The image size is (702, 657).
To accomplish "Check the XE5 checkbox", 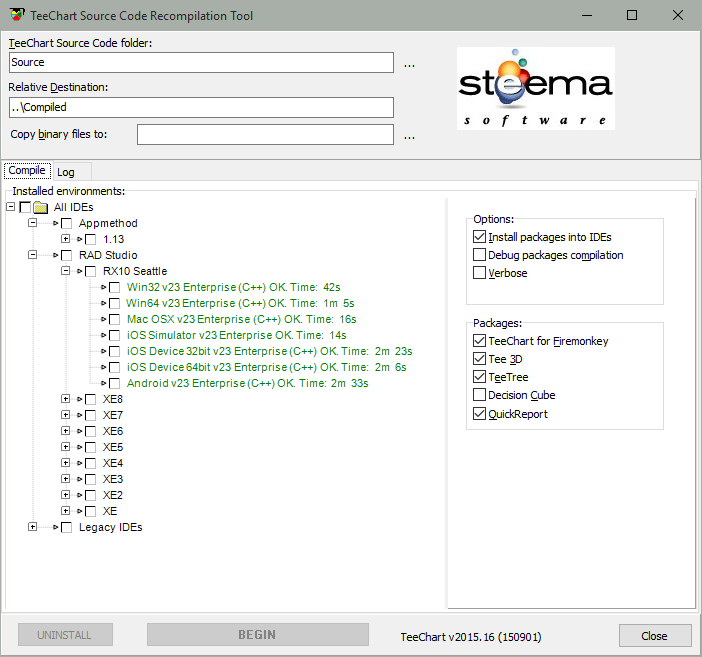I will (x=90, y=447).
